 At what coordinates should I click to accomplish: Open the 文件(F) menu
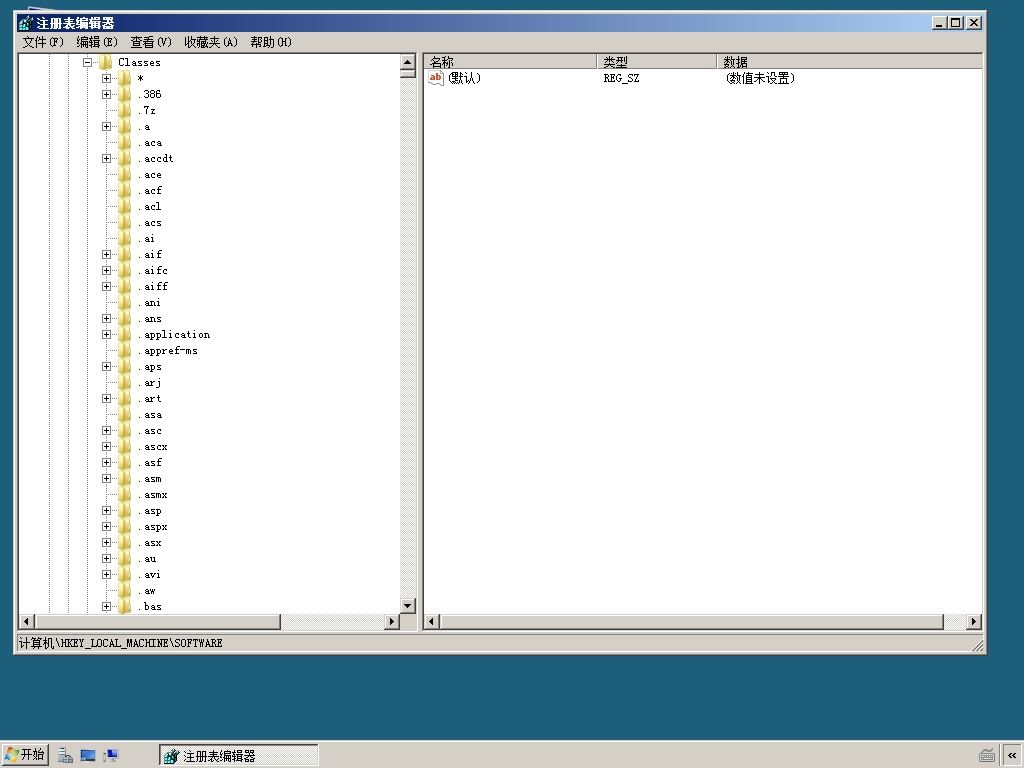pyautogui.click(x=43, y=42)
